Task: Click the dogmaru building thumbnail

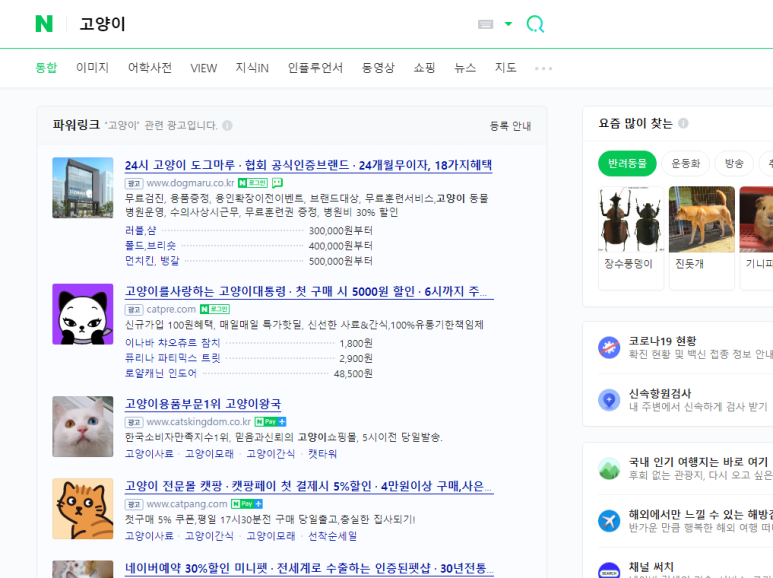Action: pos(83,187)
